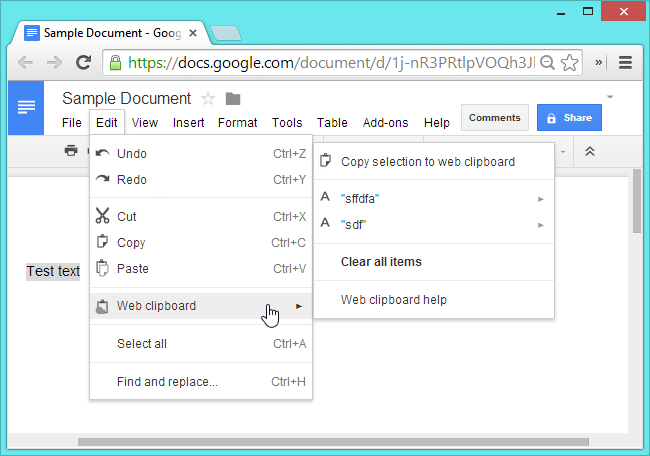Screen dimensions: 650x456
Task: Bookmark this page with star icon
Action: coord(569,62)
